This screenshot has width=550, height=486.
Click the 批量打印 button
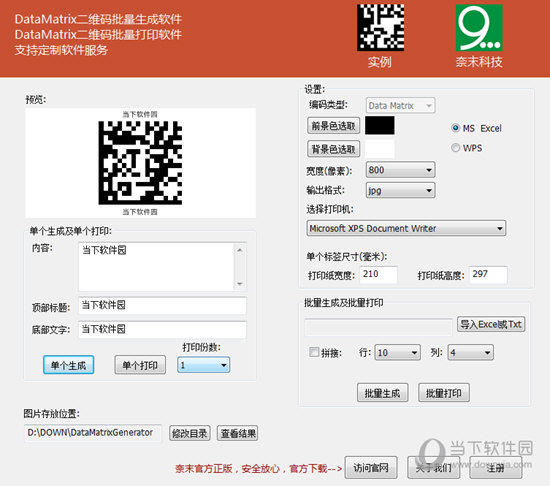[444, 393]
